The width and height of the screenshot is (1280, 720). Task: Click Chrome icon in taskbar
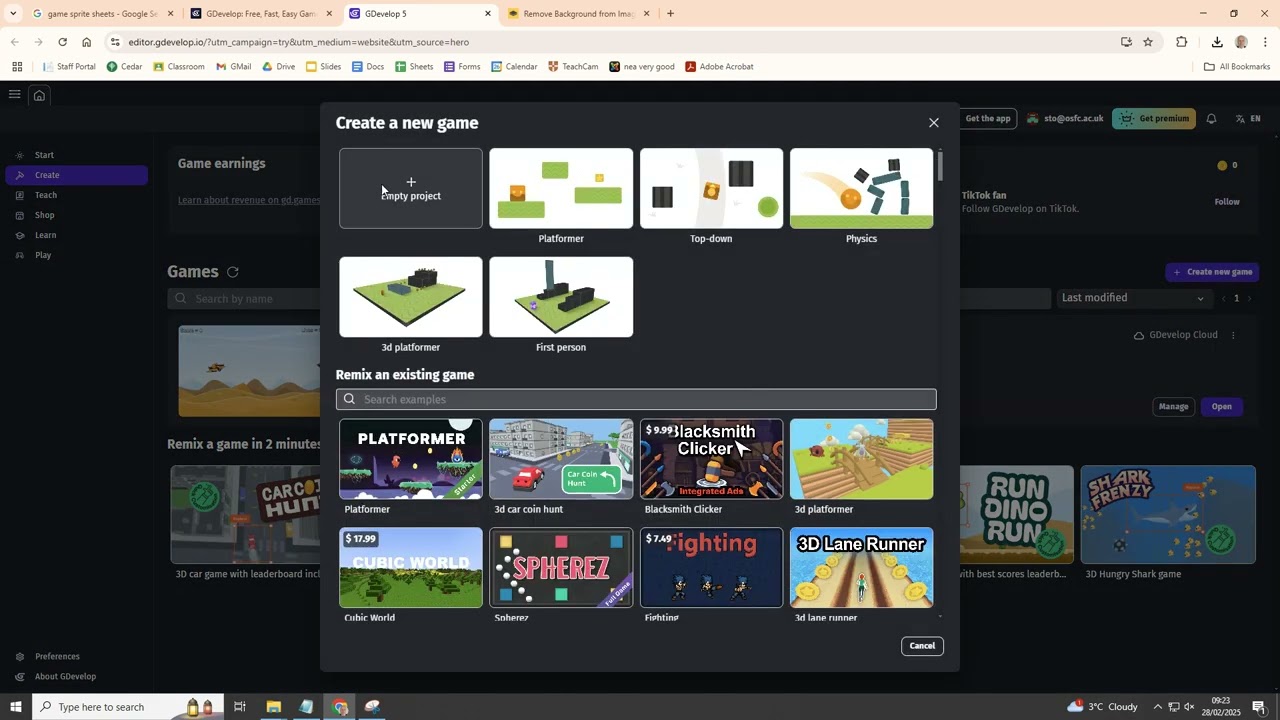pyautogui.click(x=340, y=707)
